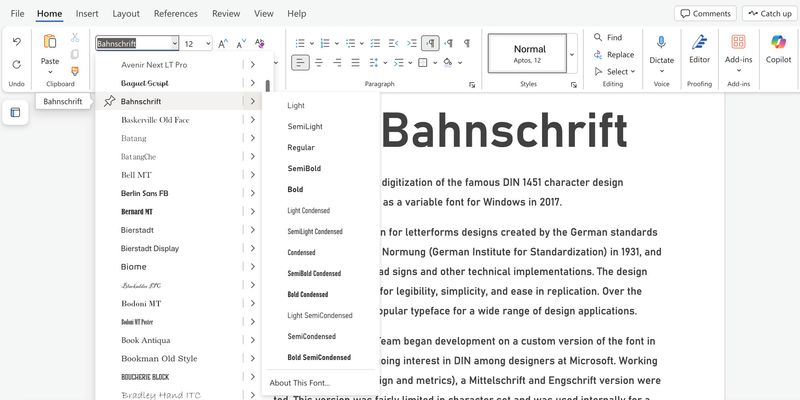Expand the Styles gallery arrow

[x=572, y=55]
